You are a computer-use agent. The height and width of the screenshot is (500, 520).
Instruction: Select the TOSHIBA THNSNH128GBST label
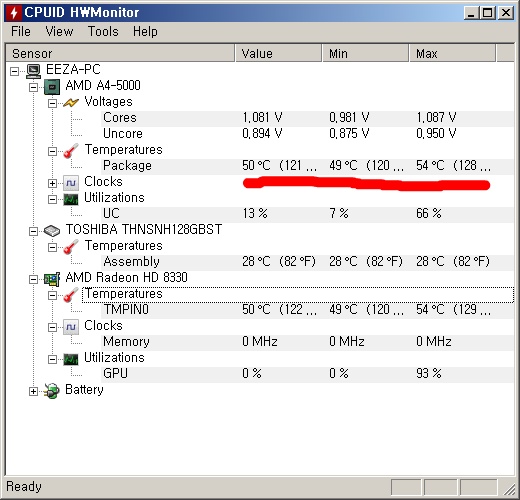click(144, 230)
